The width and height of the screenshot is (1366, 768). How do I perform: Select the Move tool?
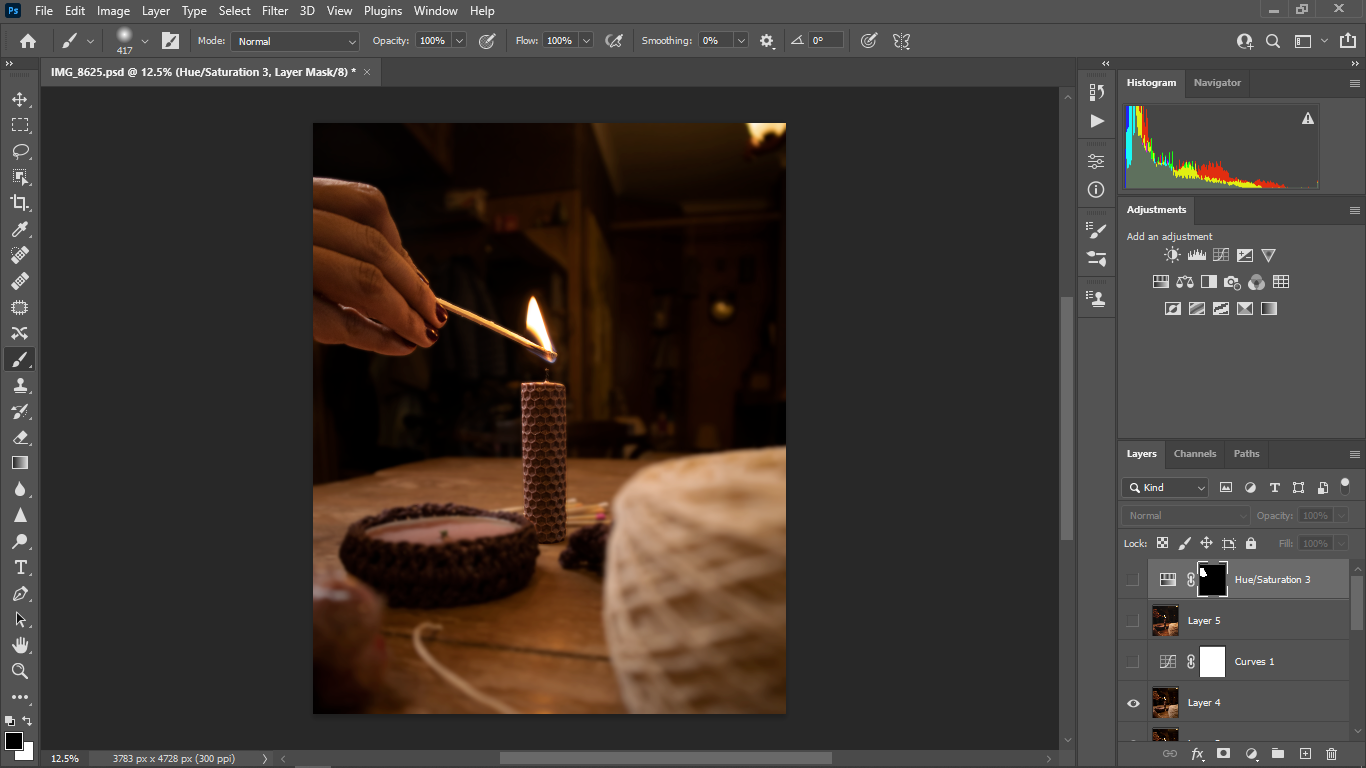tap(20, 99)
